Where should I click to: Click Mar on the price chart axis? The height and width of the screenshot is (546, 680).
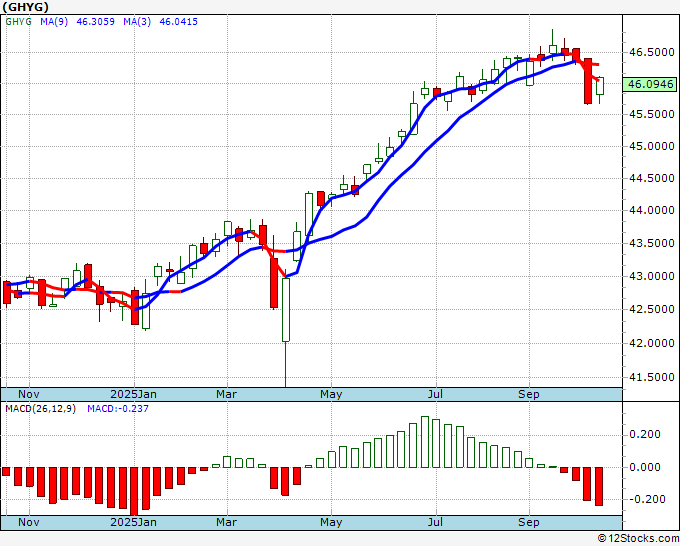click(x=226, y=394)
